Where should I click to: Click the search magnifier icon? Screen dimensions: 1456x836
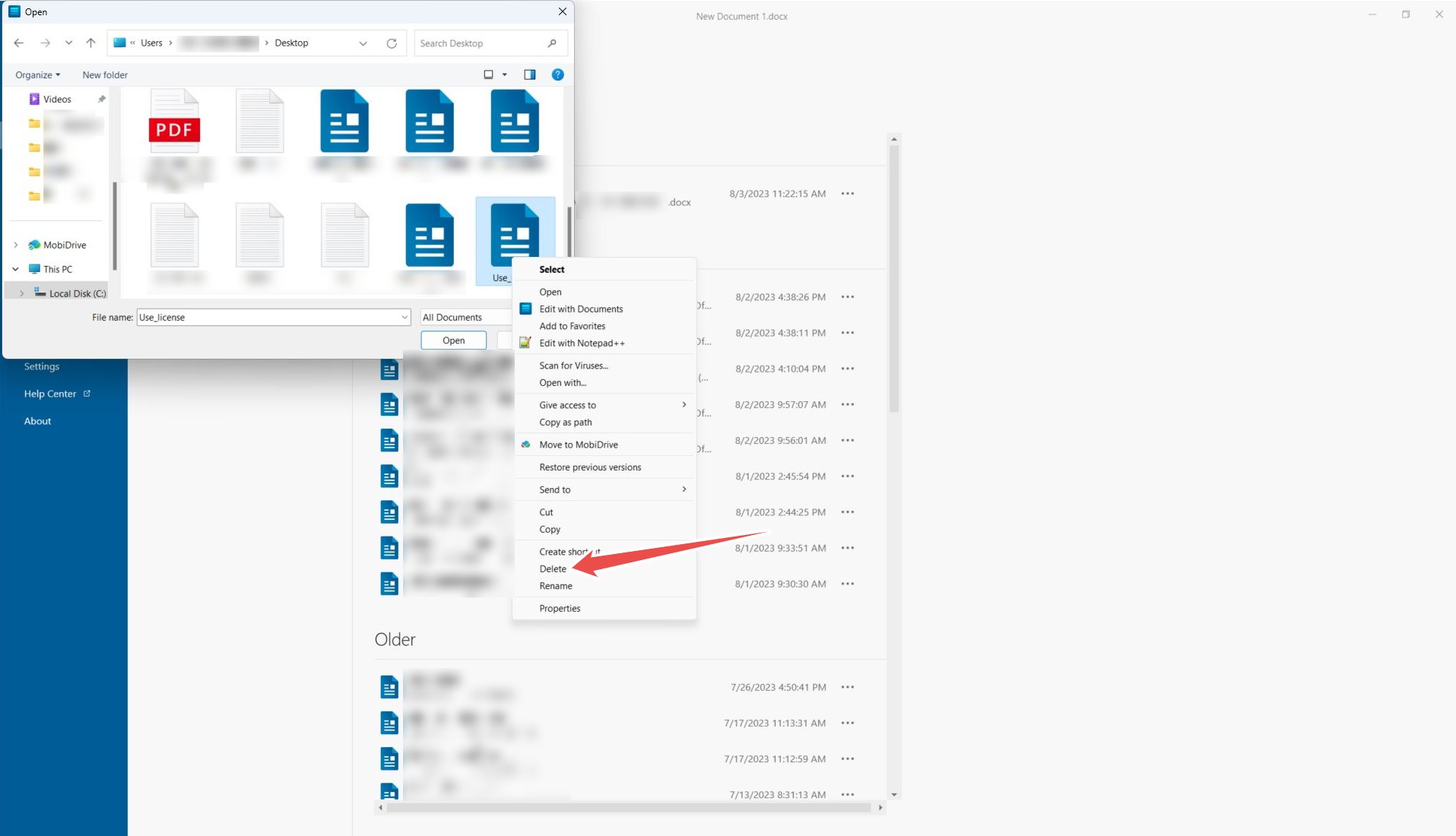(552, 43)
